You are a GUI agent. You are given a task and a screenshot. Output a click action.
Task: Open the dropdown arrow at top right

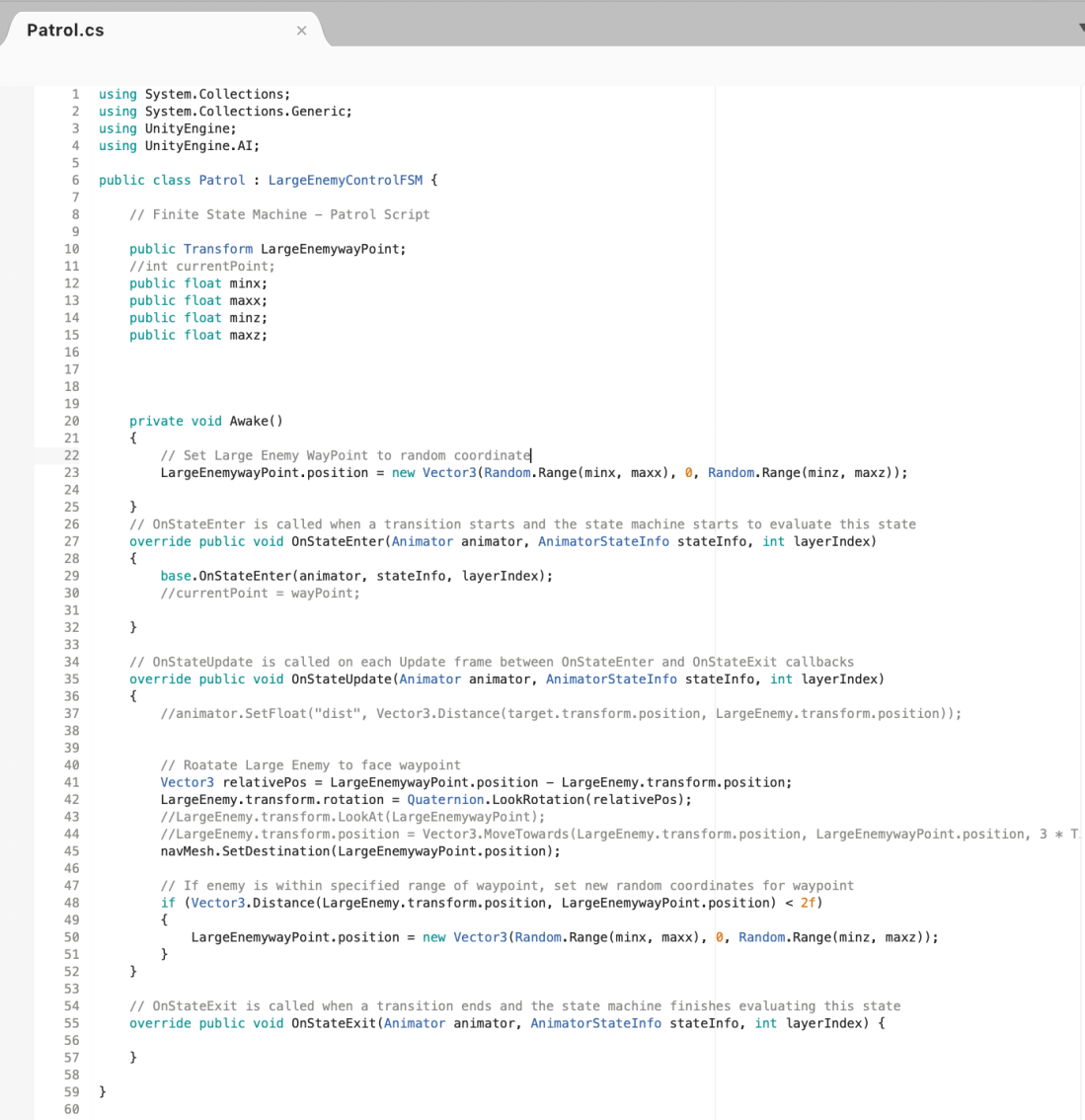1077,27
